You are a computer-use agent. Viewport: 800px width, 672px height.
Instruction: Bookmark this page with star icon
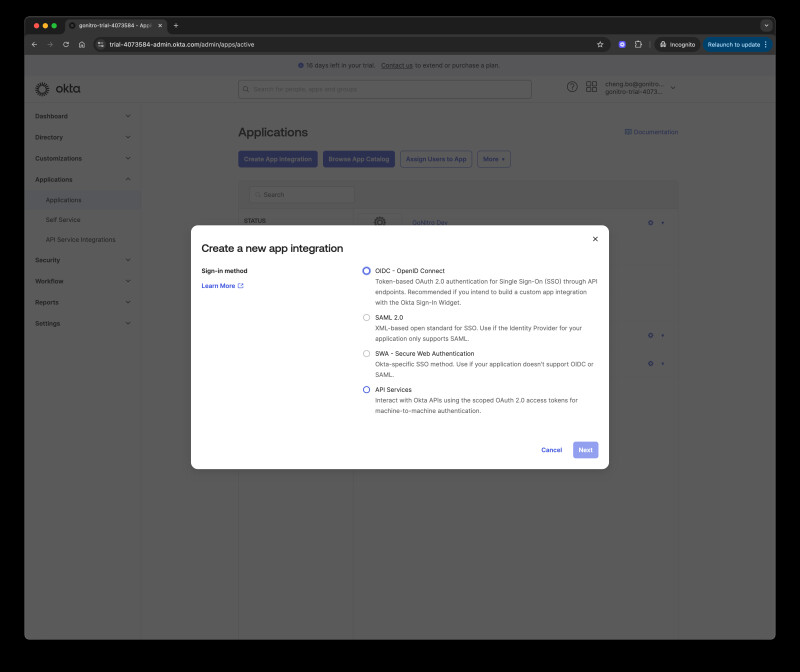600,45
